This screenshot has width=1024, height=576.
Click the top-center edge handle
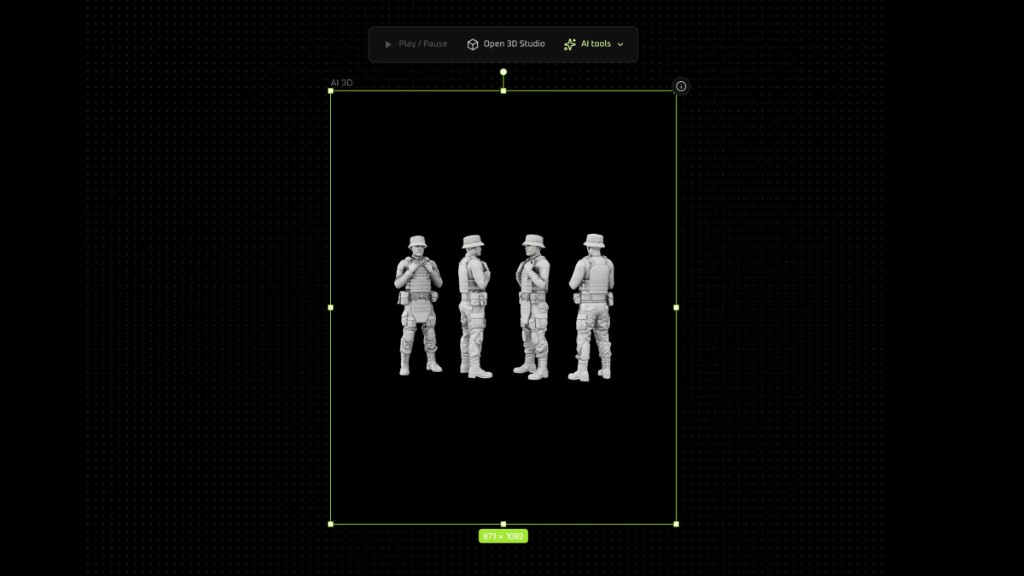(503, 91)
